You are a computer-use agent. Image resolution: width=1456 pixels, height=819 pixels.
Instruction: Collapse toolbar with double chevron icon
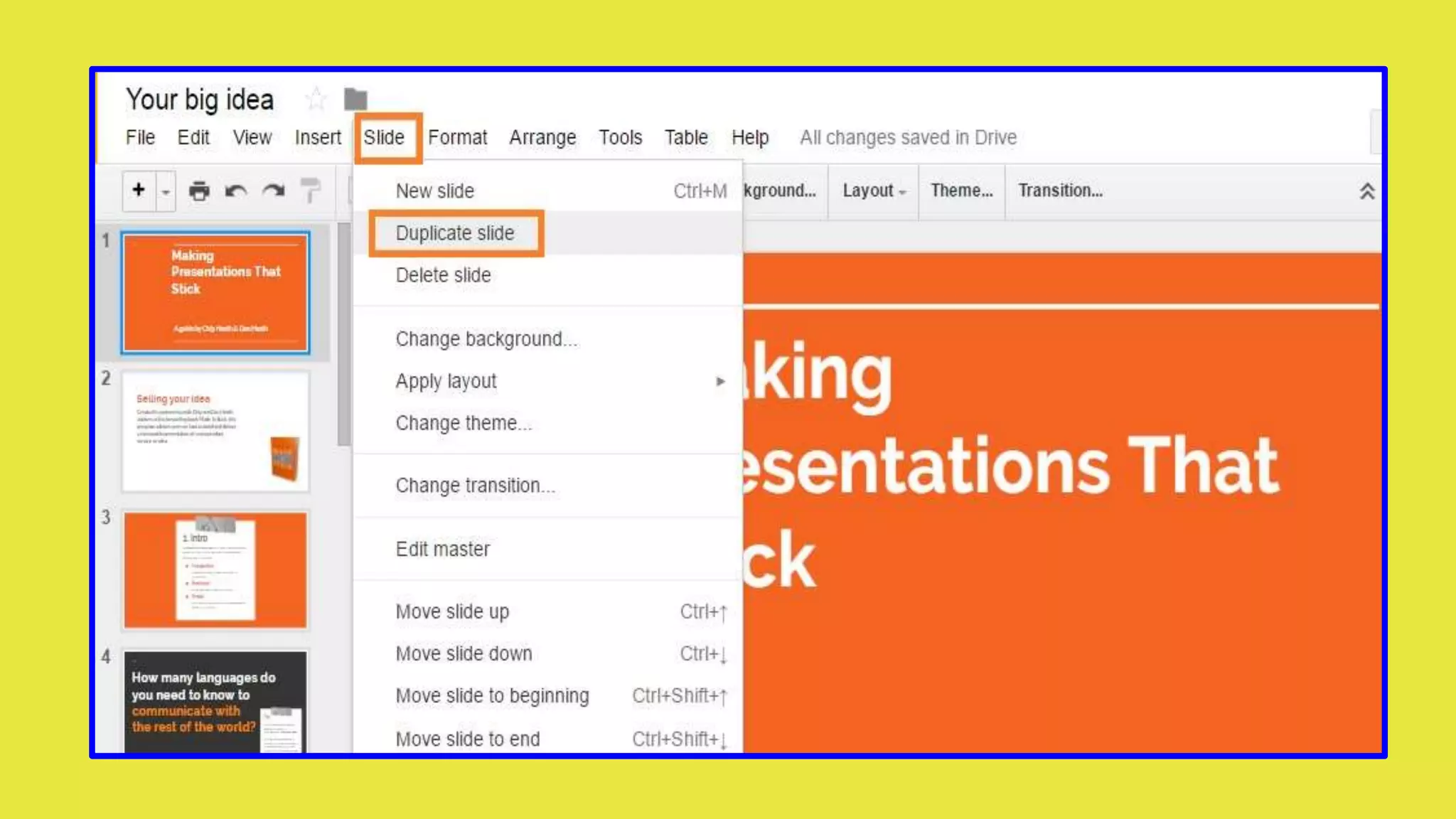tap(1366, 191)
